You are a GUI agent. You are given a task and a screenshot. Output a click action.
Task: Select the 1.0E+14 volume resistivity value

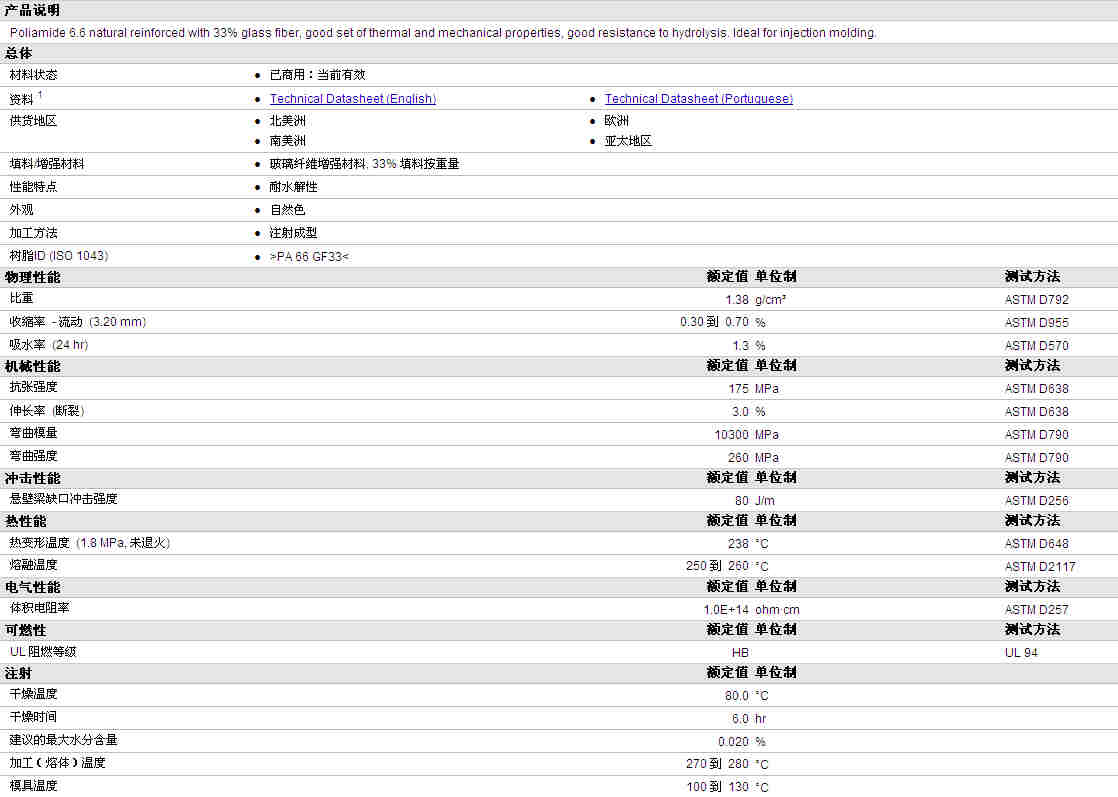click(x=726, y=610)
